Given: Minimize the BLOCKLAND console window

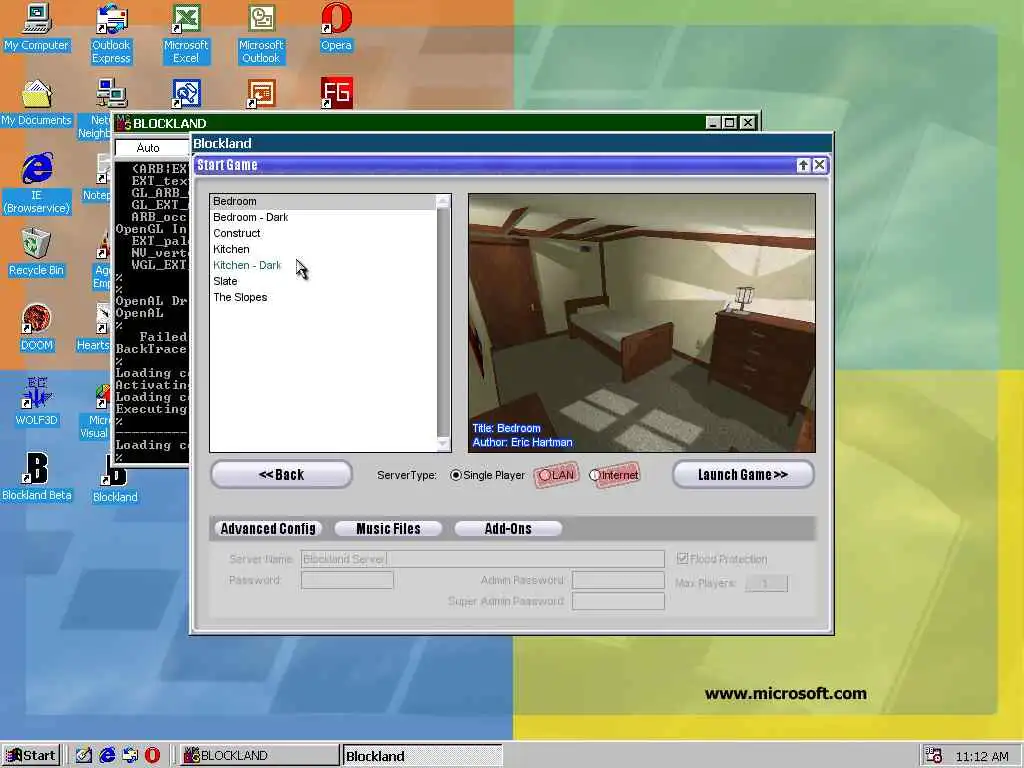Looking at the screenshot, I should 713,123.
